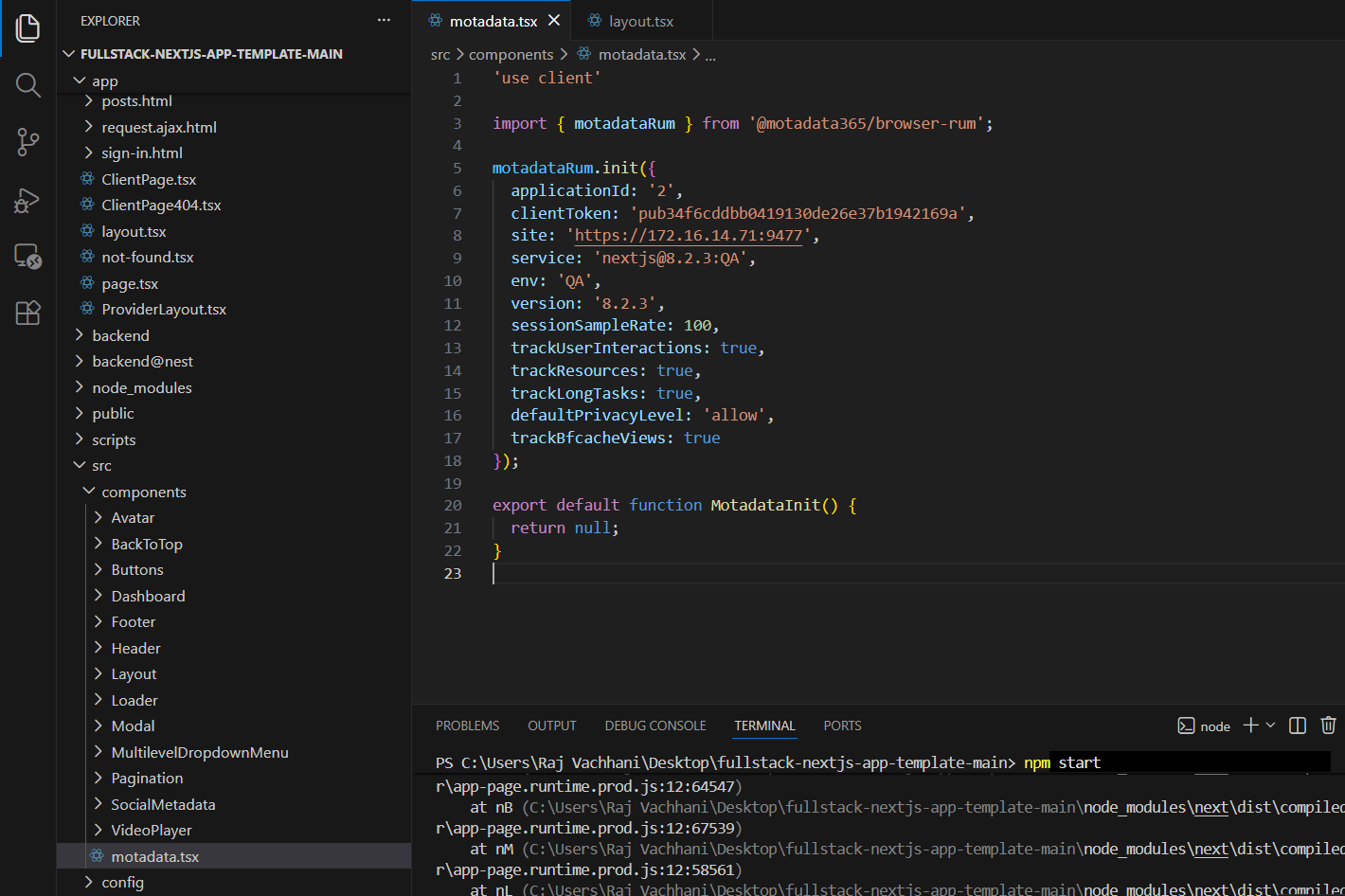Click the React icon on layout.tsx tab
This screenshot has width=1345, height=896.
594,20
